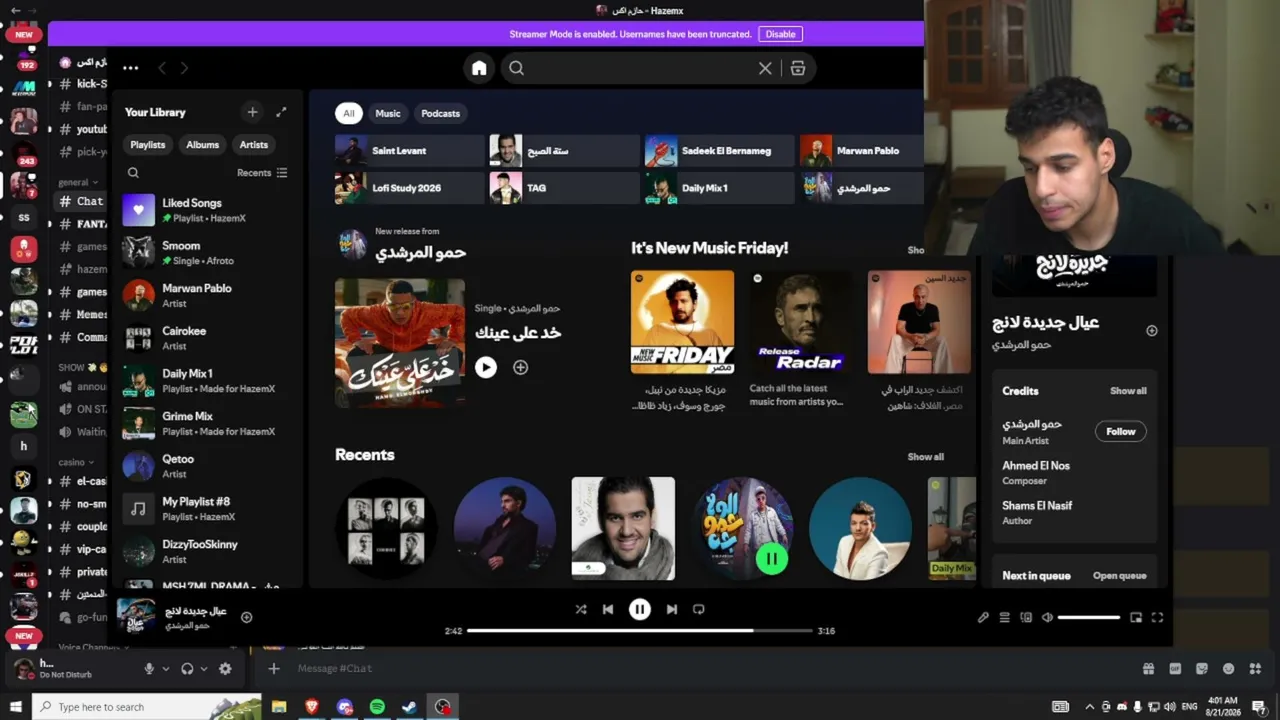Screen dimensions: 1280x720
Task: Show all Credits
Action: pos(1128,391)
